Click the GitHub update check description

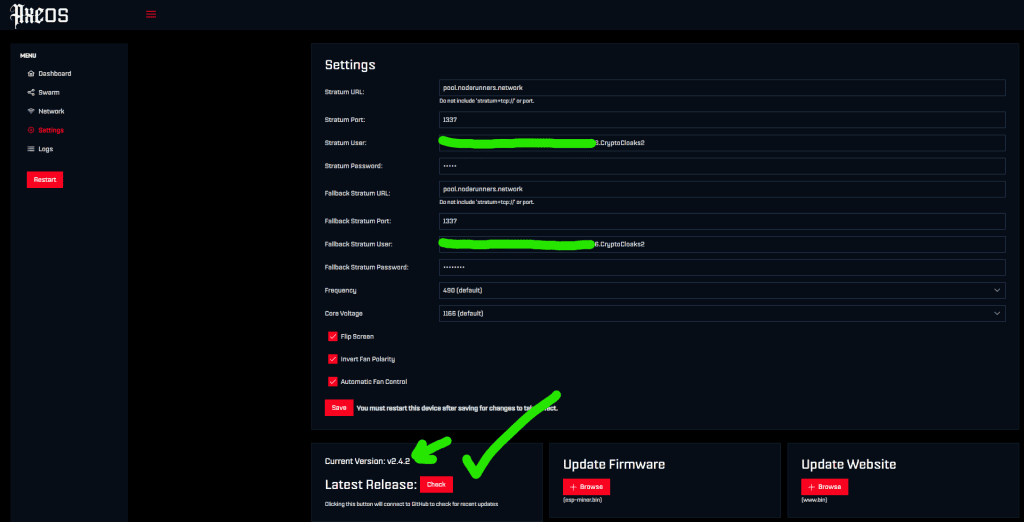[411, 504]
